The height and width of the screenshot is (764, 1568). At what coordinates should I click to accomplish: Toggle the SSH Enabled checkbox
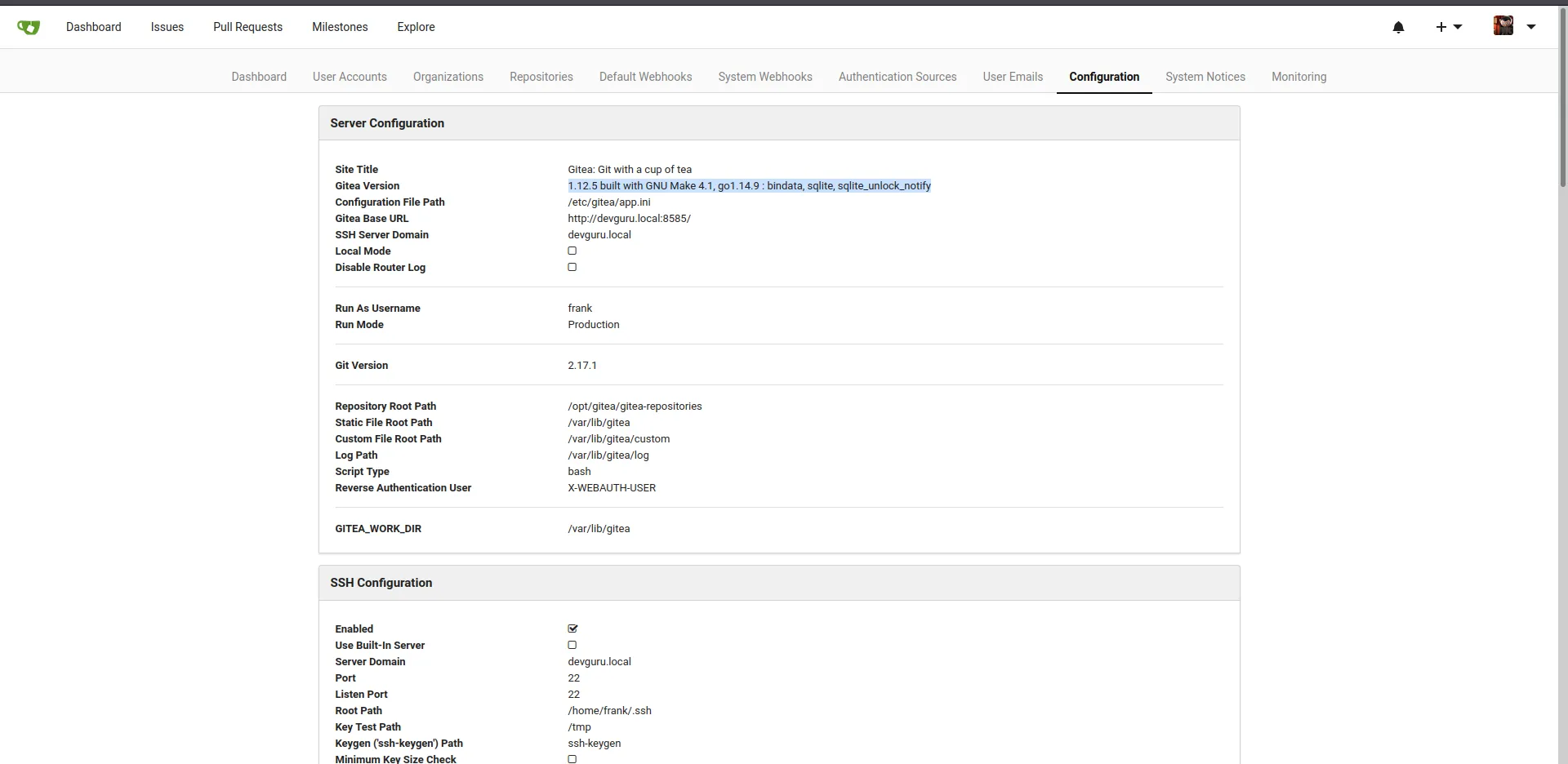click(572, 629)
